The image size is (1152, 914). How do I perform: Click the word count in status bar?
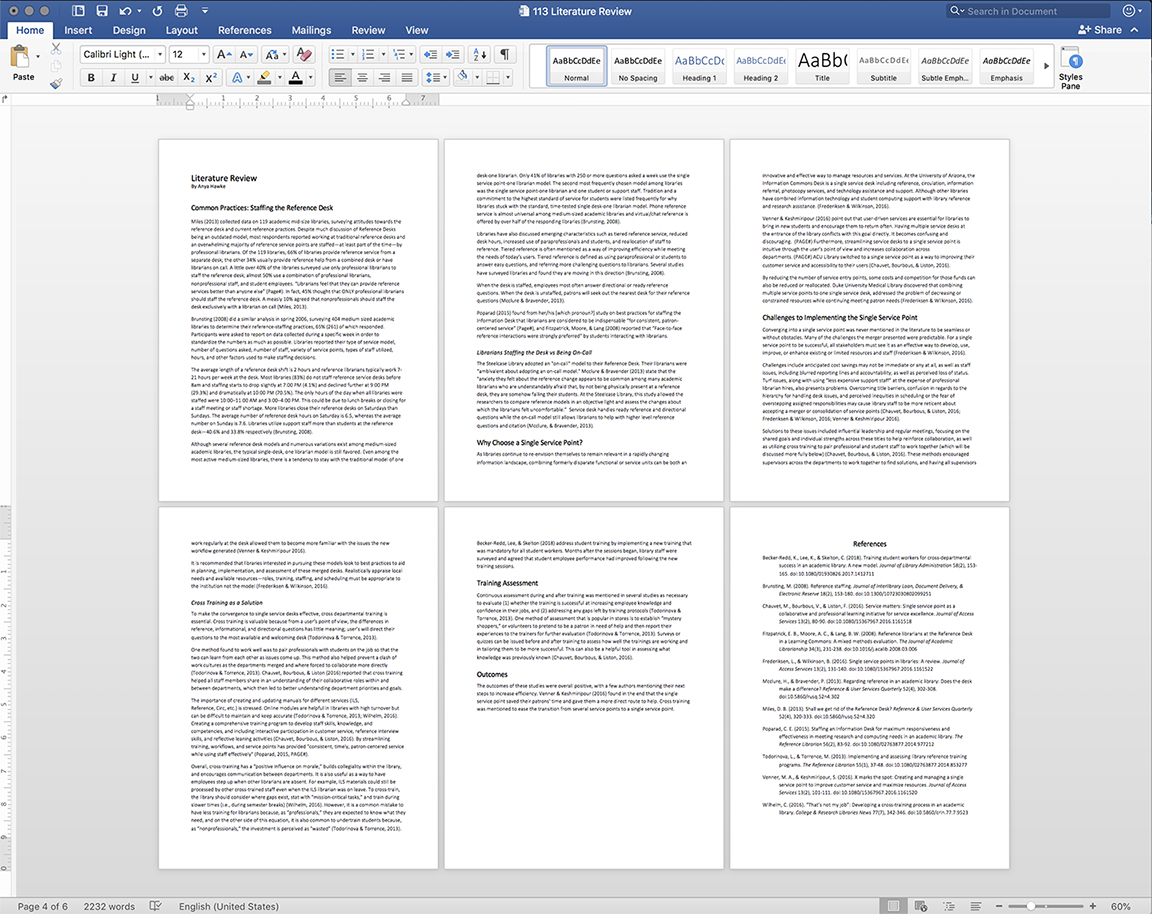pos(109,906)
